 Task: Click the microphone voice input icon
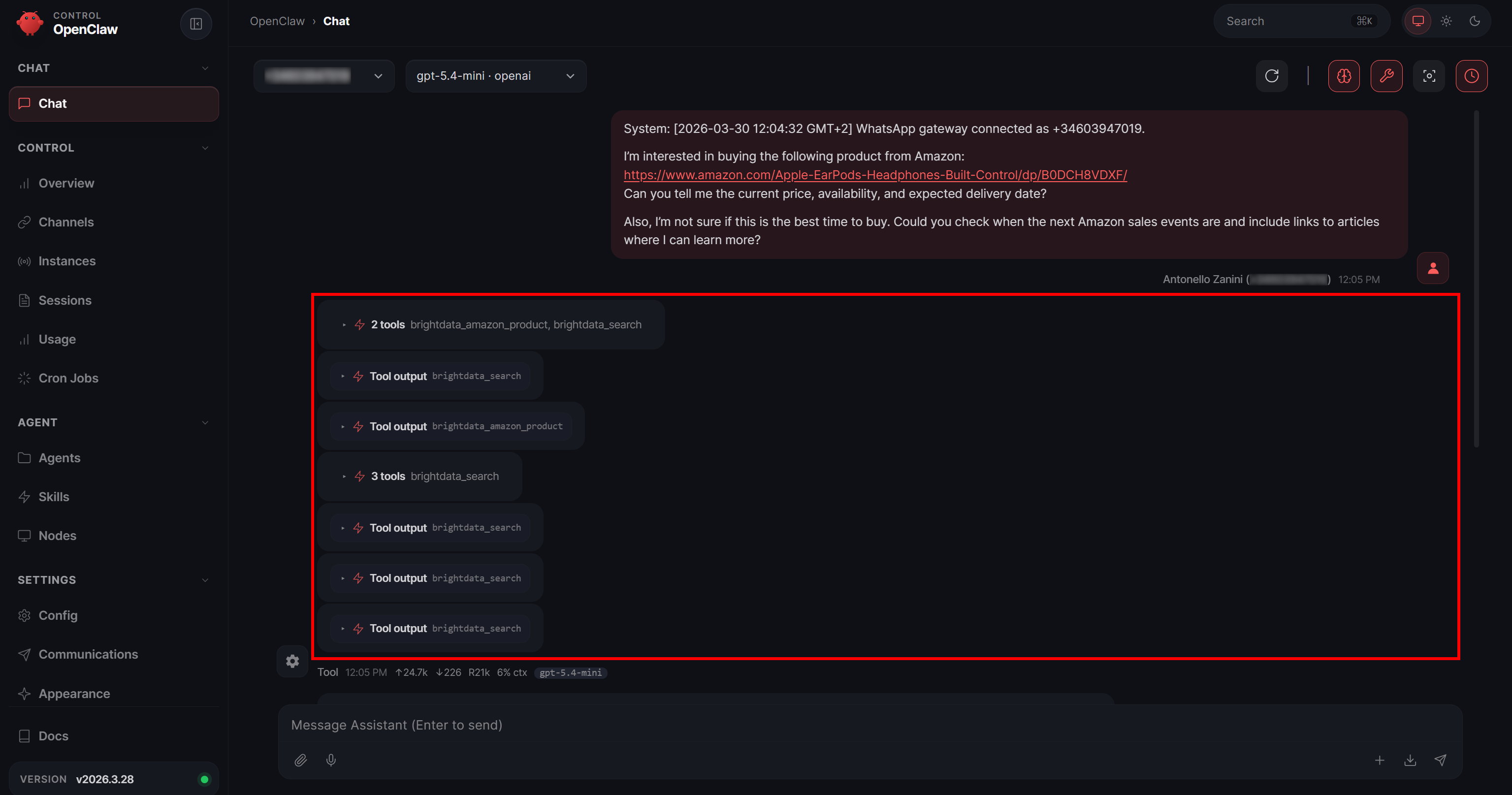click(x=331, y=761)
